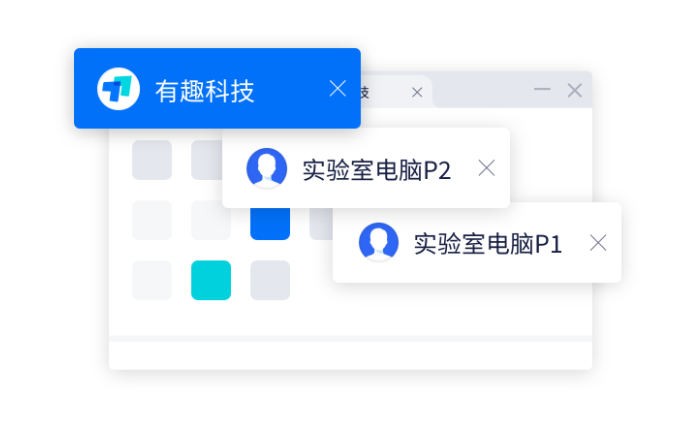
Task: Click the bottom status strip of the window
Action: point(350,356)
